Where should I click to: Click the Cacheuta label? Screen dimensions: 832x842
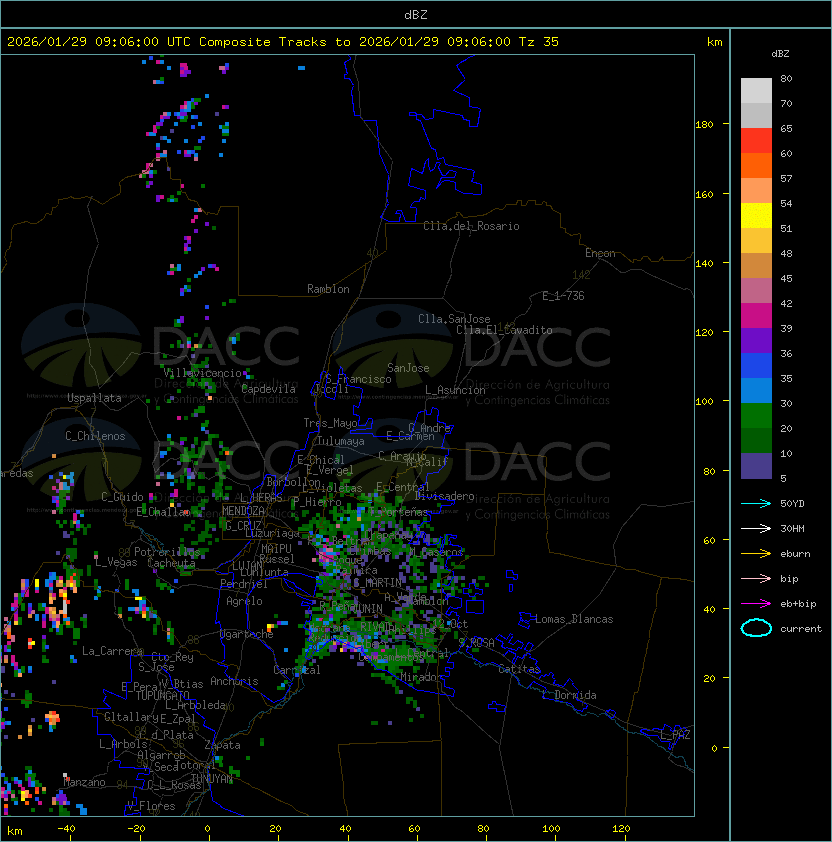coord(171,563)
